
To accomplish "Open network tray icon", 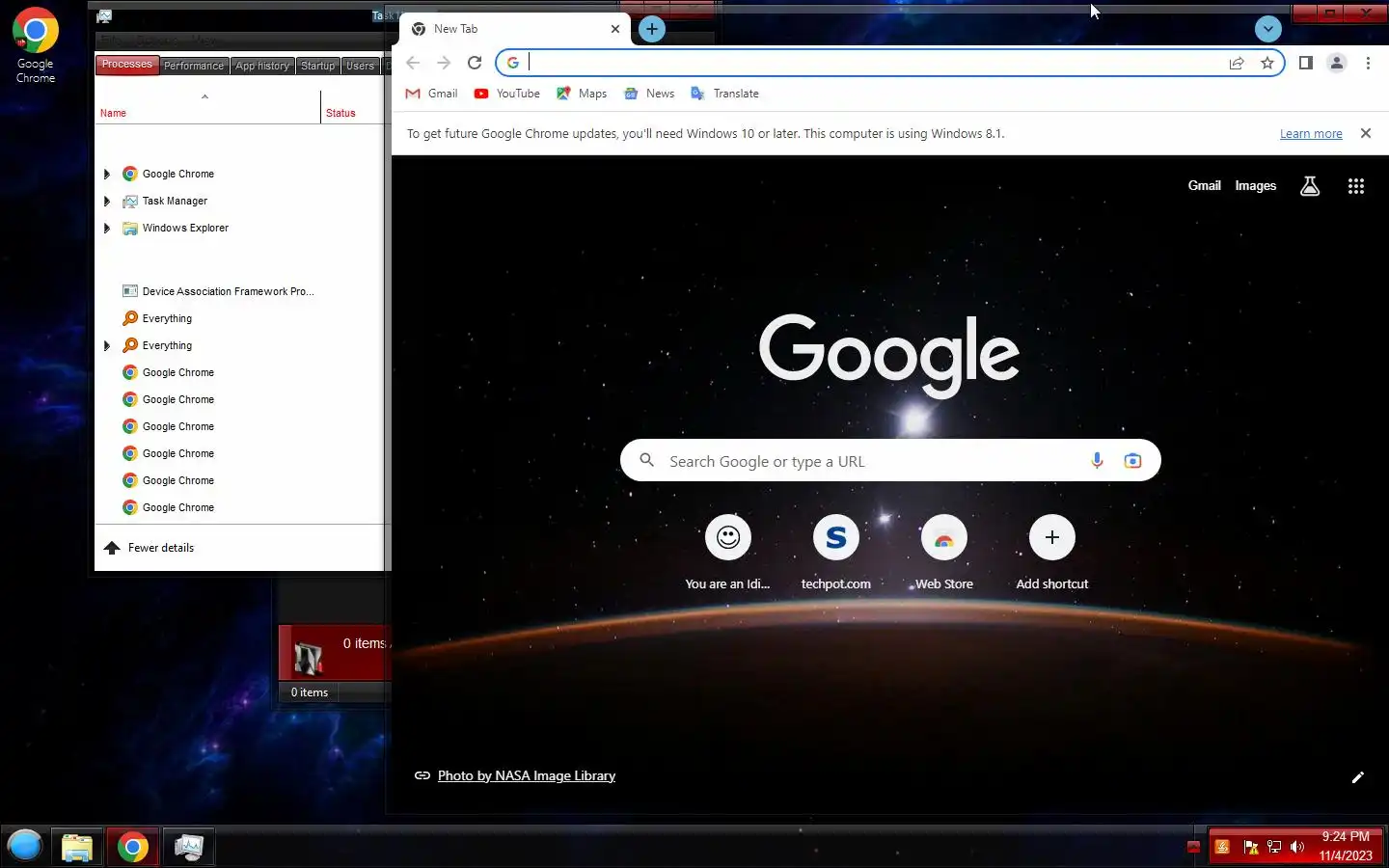I will 1274,847.
